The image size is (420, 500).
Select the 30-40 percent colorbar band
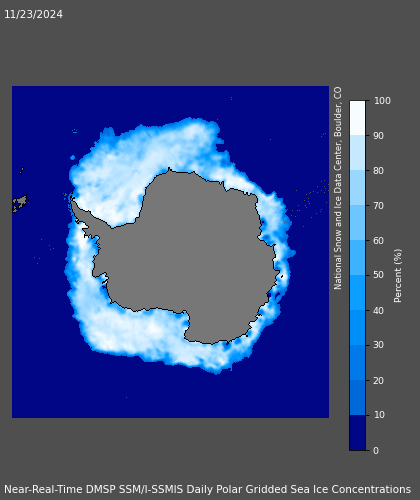pyautogui.click(x=357, y=327)
